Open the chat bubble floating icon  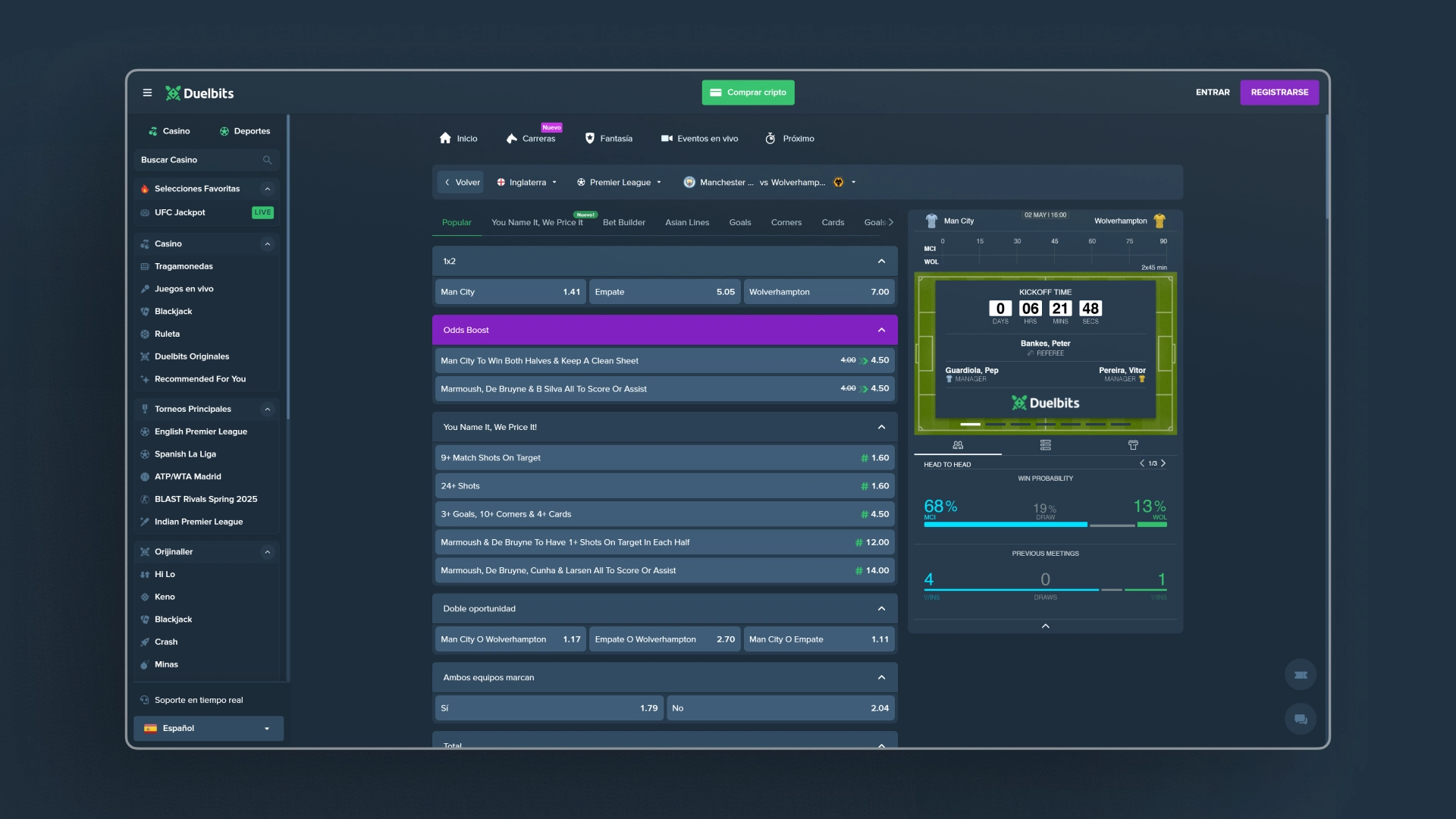pos(1301,719)
